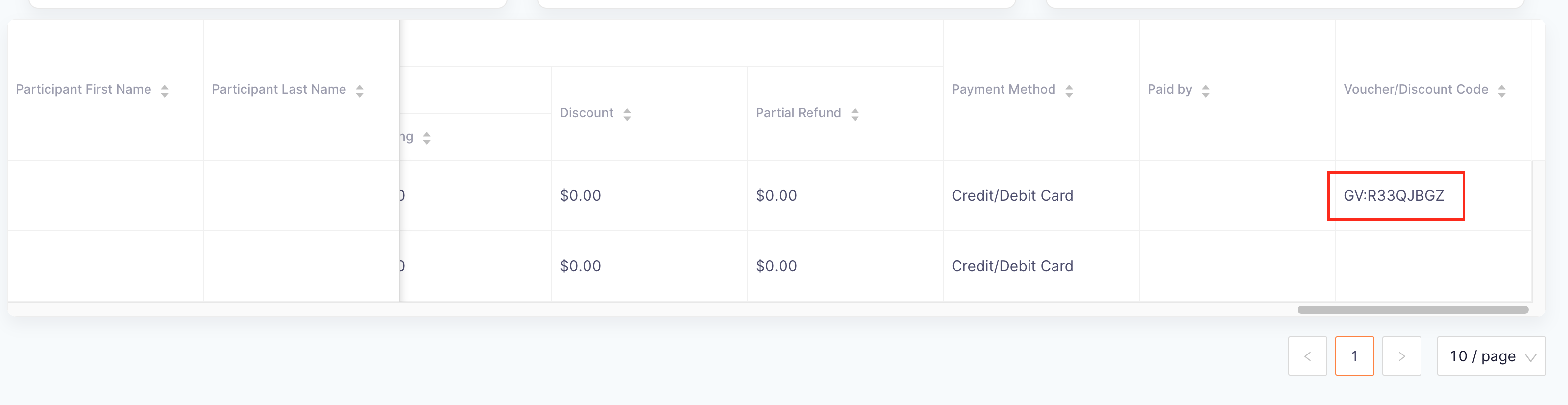Go to the previous page arrow
The image size is (1568, 405).
(x=1307, y=356)
